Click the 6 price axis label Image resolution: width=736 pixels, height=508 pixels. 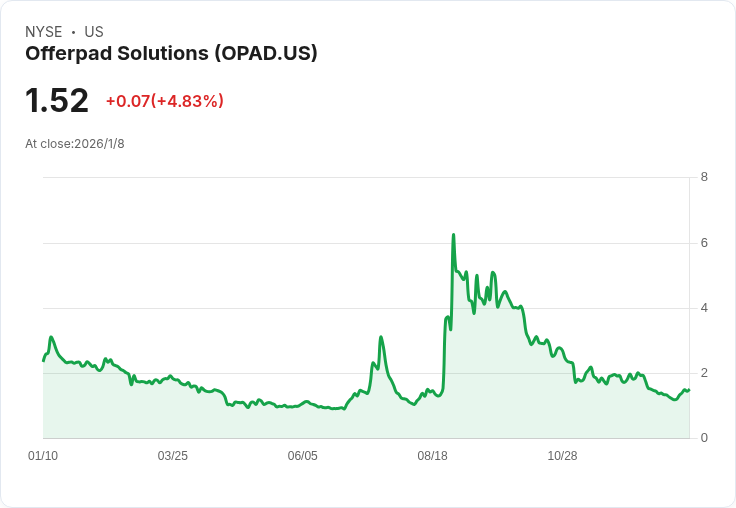click(x=704, y=243)
